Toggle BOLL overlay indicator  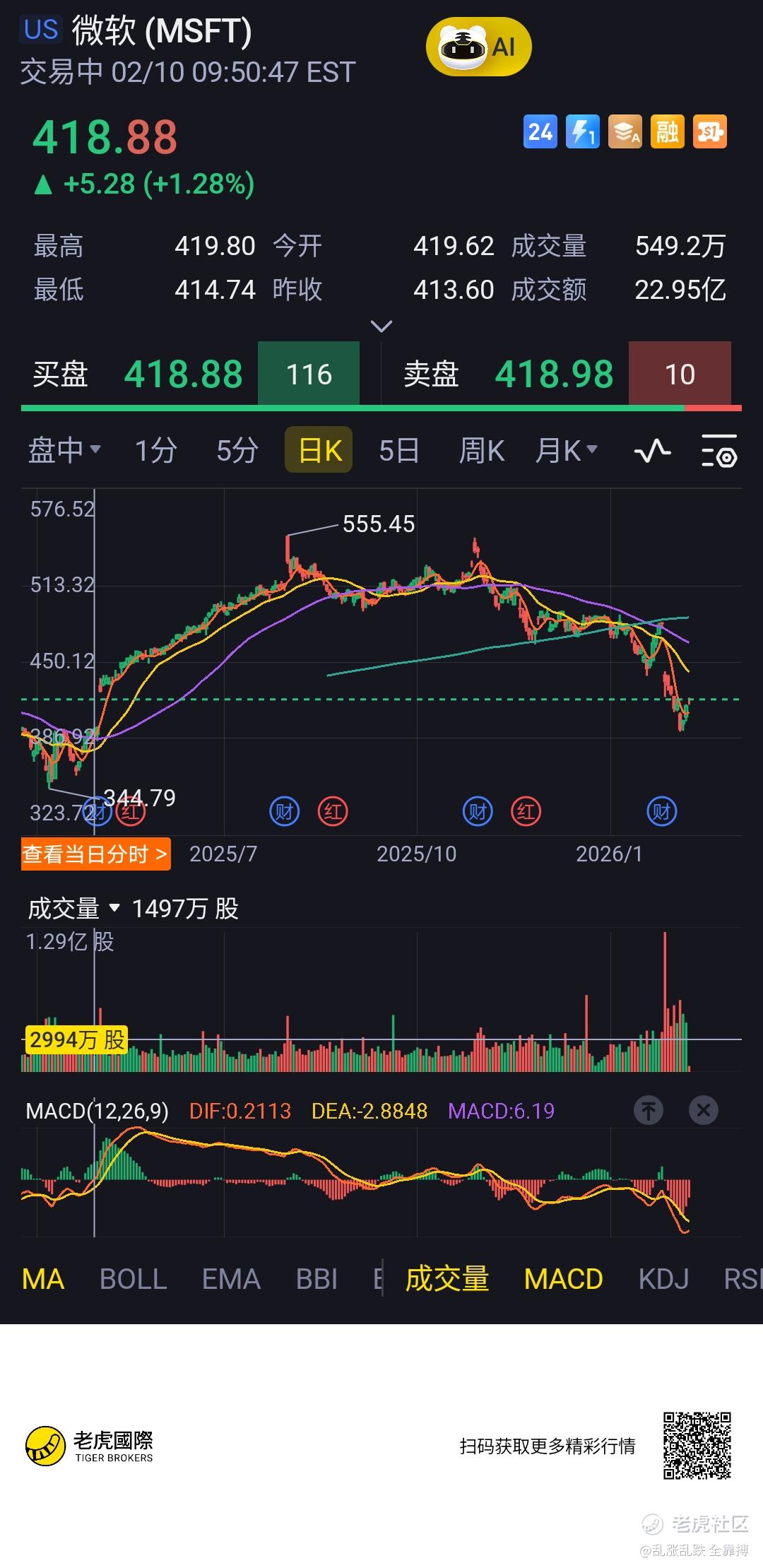(x=134, y=1280)
